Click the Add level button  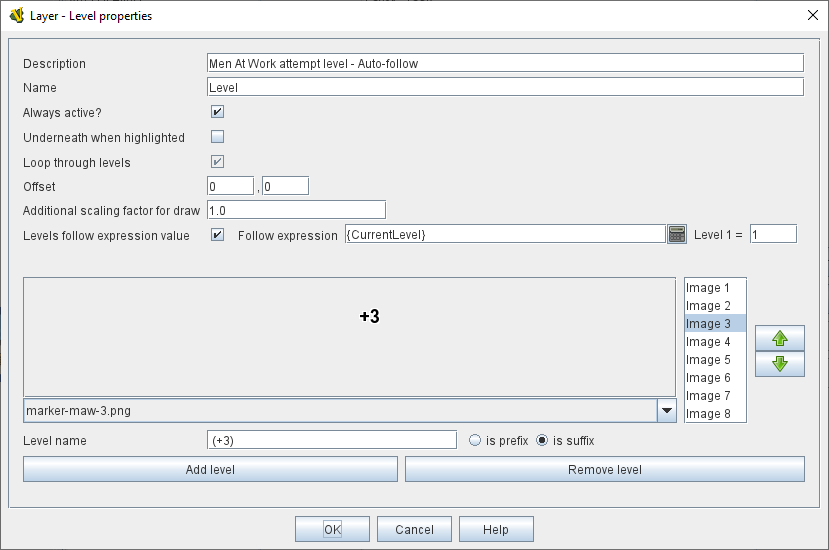pos(210,470)
